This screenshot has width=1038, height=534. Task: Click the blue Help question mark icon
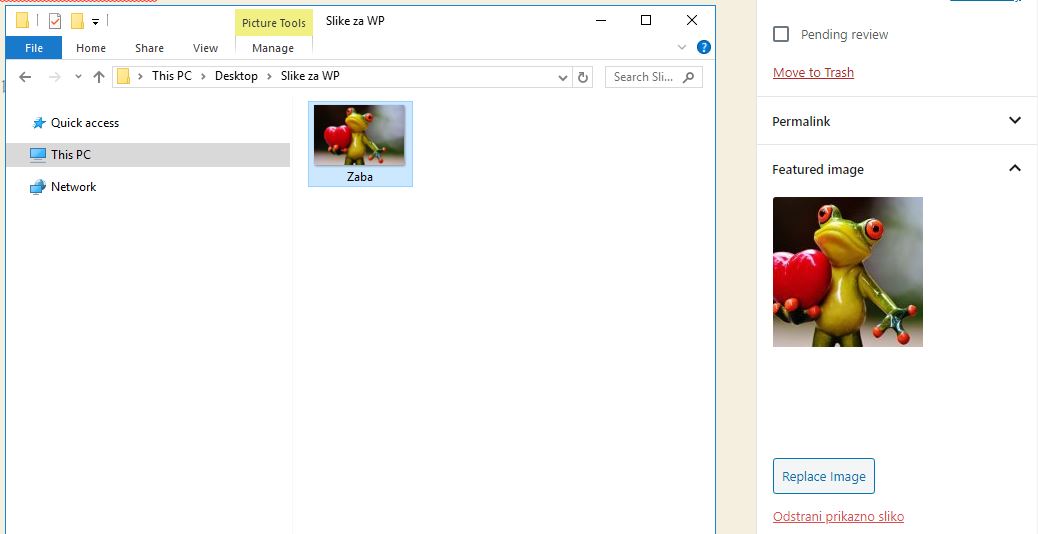703,47
